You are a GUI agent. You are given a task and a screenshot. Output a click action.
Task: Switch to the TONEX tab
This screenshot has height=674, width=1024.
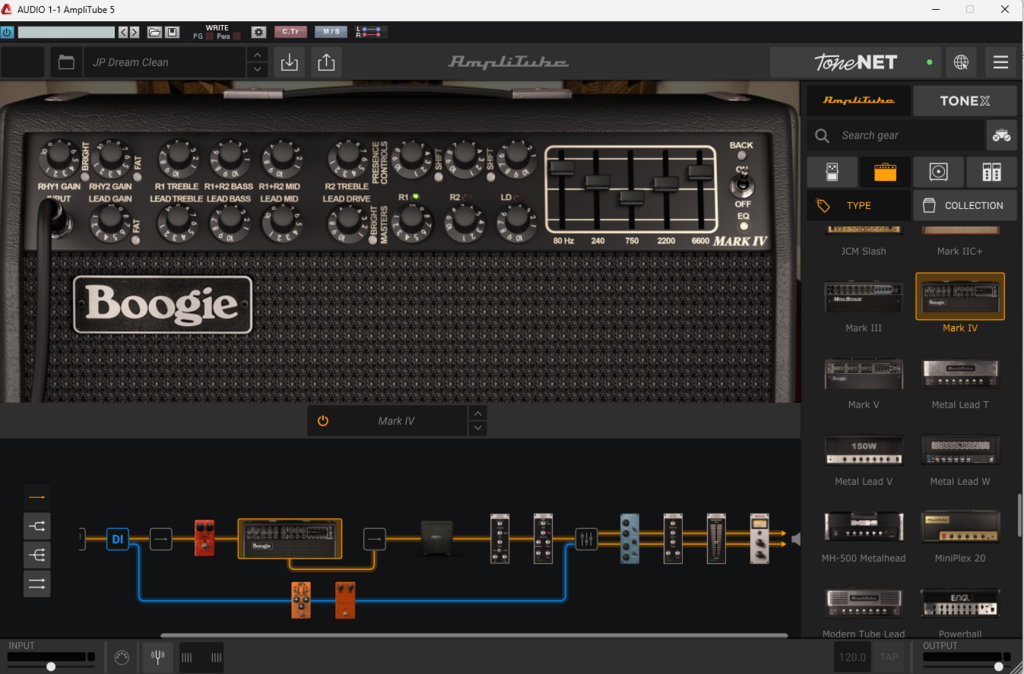[965, 101]
